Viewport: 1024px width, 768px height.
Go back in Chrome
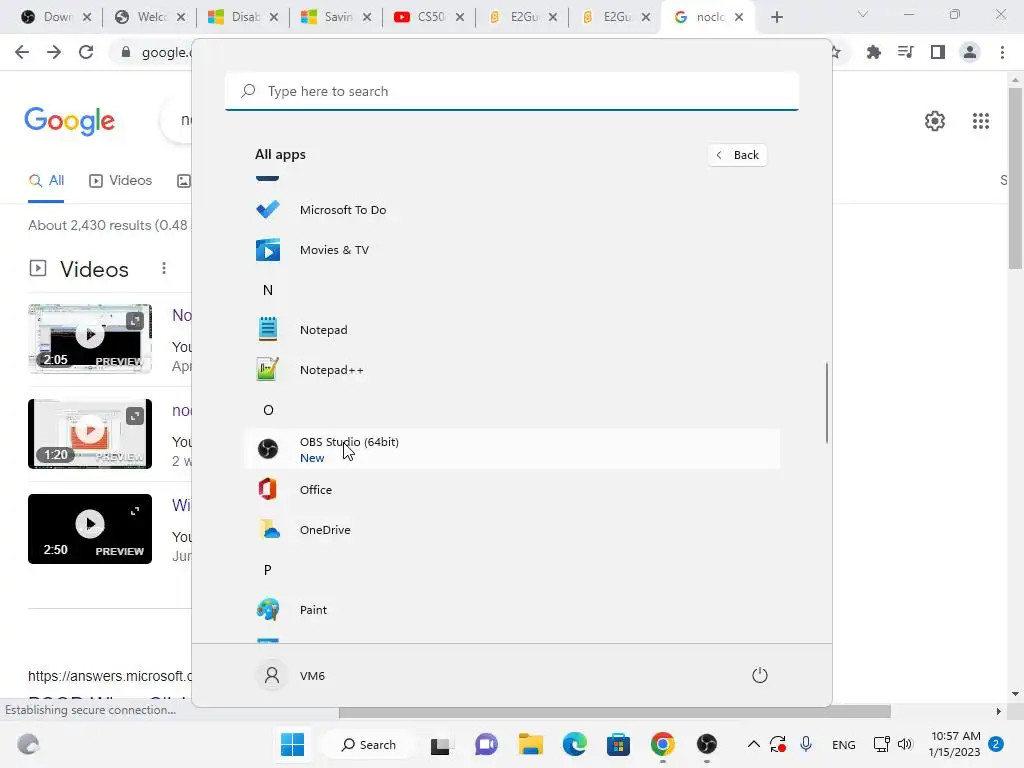(22, 52)
